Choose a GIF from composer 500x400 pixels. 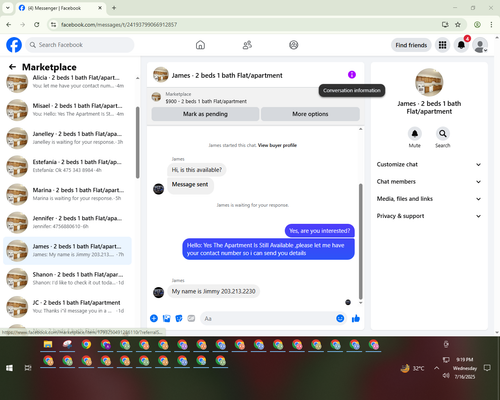pos(191,318)
